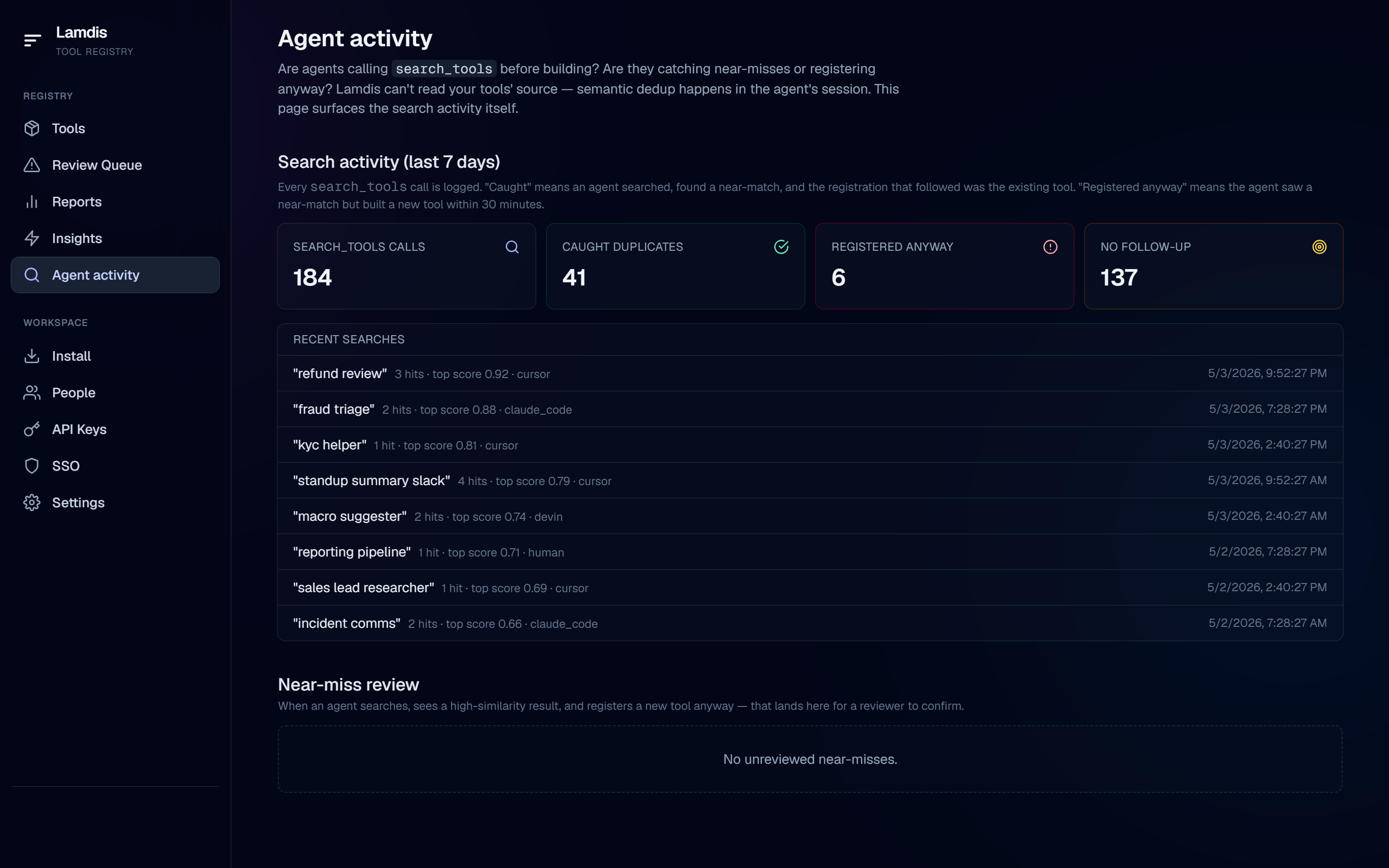This screenshot has height=868, width=1389.
Task: Click the "reporting pipeline" search row
Action: pyautogui.click(x=810, y=552)
